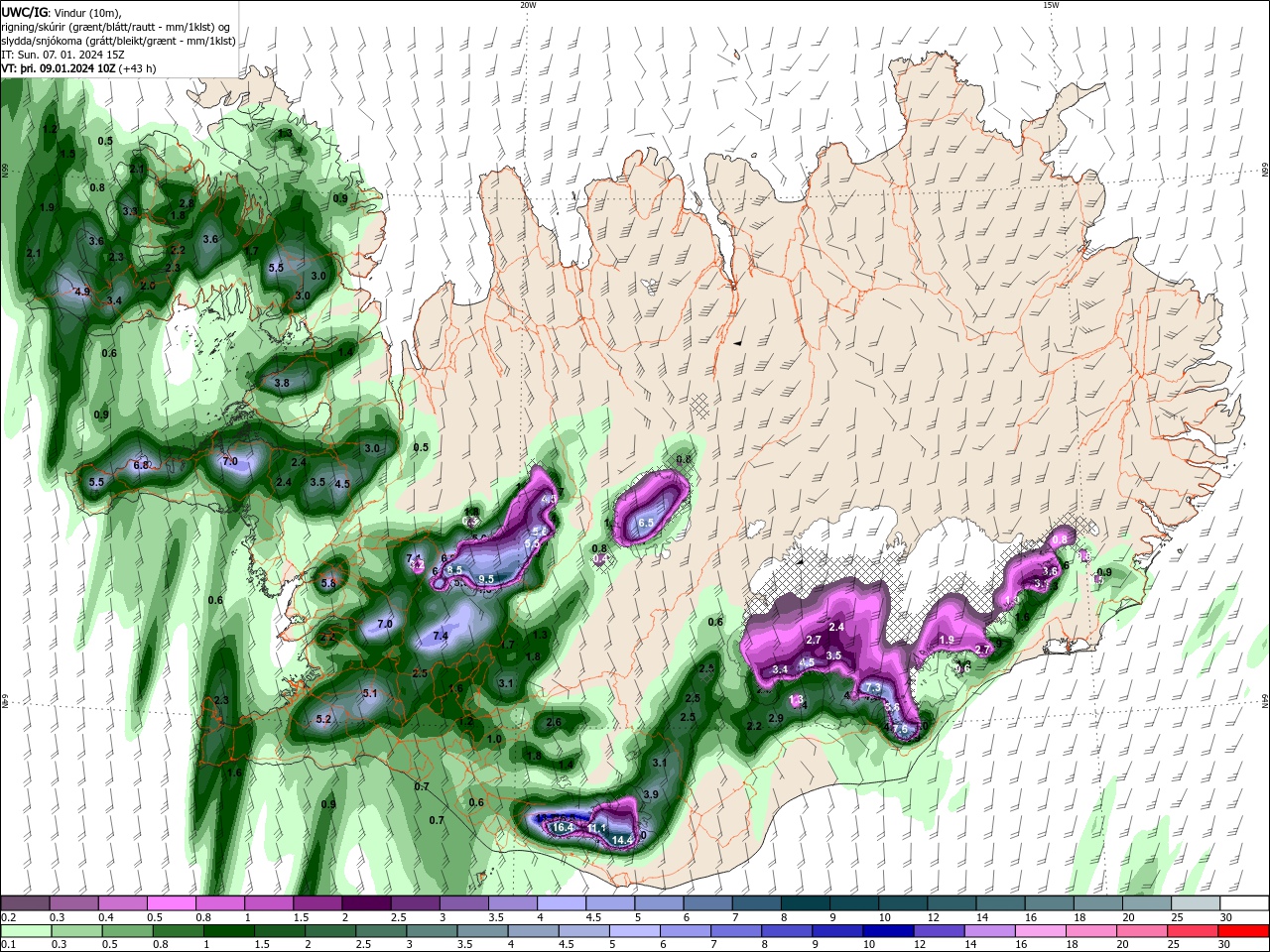Click the '15W' longitude label
This screenshot has height=952, width=1270.
pos(1051,5)
